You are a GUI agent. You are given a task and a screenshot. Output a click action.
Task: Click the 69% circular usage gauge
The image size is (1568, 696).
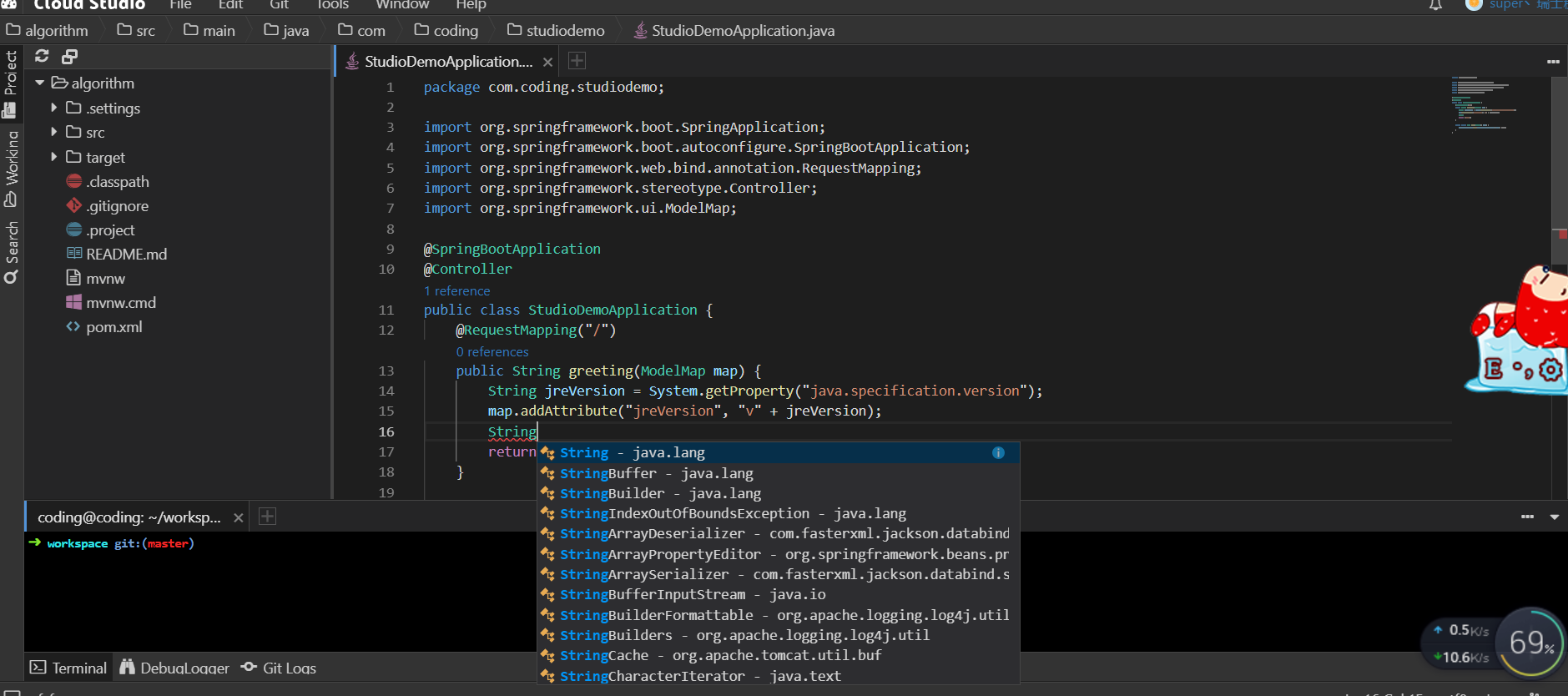1531,643
